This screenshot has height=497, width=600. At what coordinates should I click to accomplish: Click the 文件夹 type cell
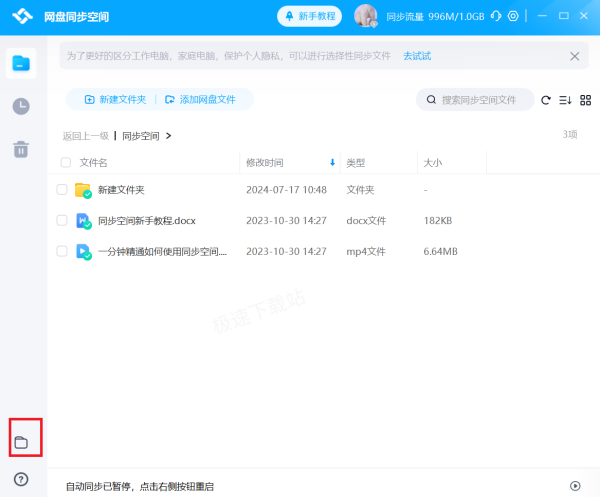(360, 190)
